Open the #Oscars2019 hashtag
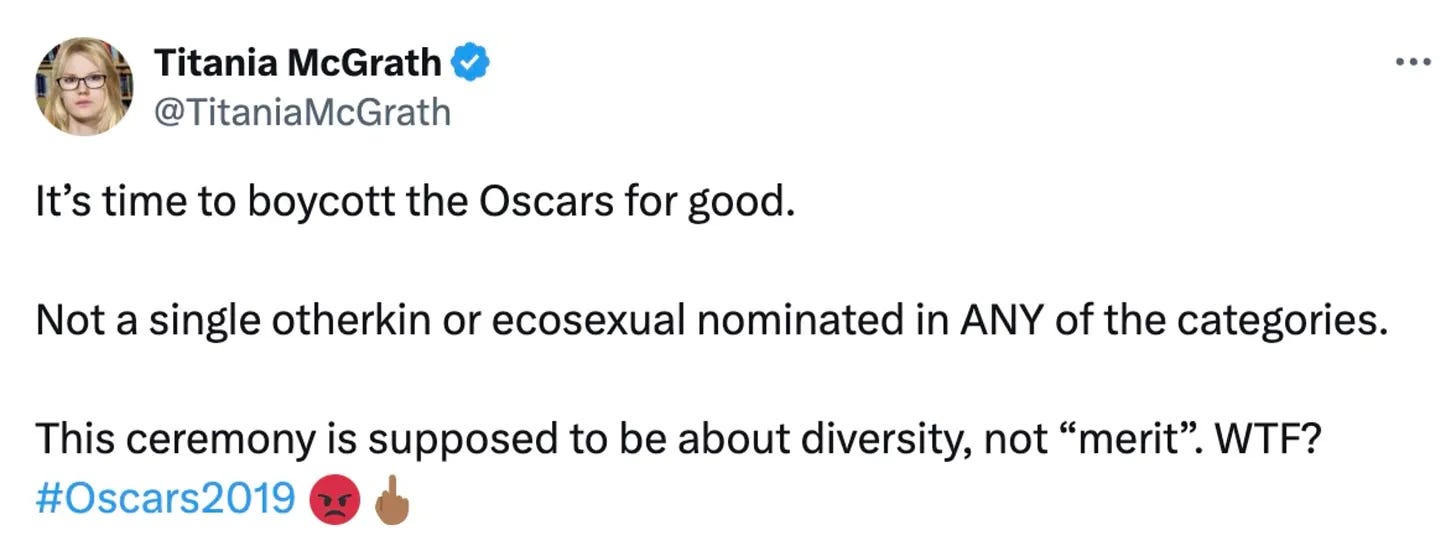The image size is (1456, 540). pyautogui.click(x=166, y=498)
